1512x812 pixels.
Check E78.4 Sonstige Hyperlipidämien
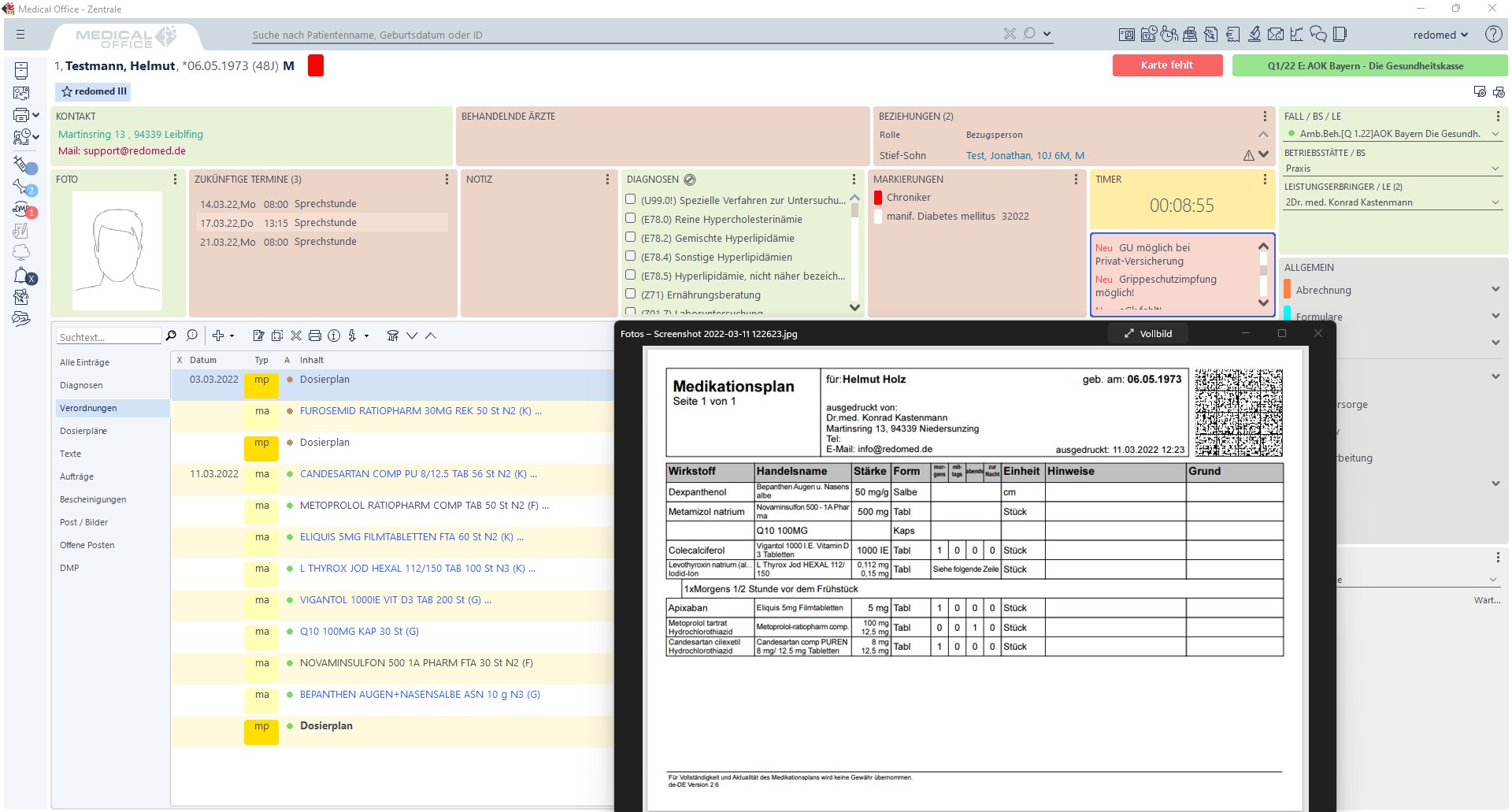(x=630, y=256)
